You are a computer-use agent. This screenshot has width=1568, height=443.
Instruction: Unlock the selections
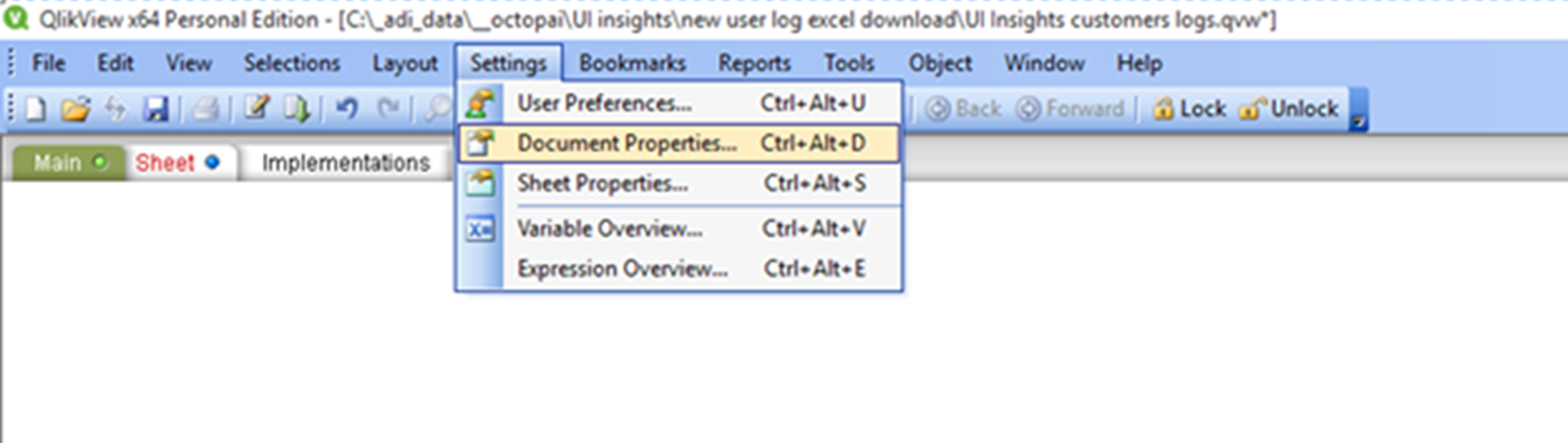point(1291,110)
